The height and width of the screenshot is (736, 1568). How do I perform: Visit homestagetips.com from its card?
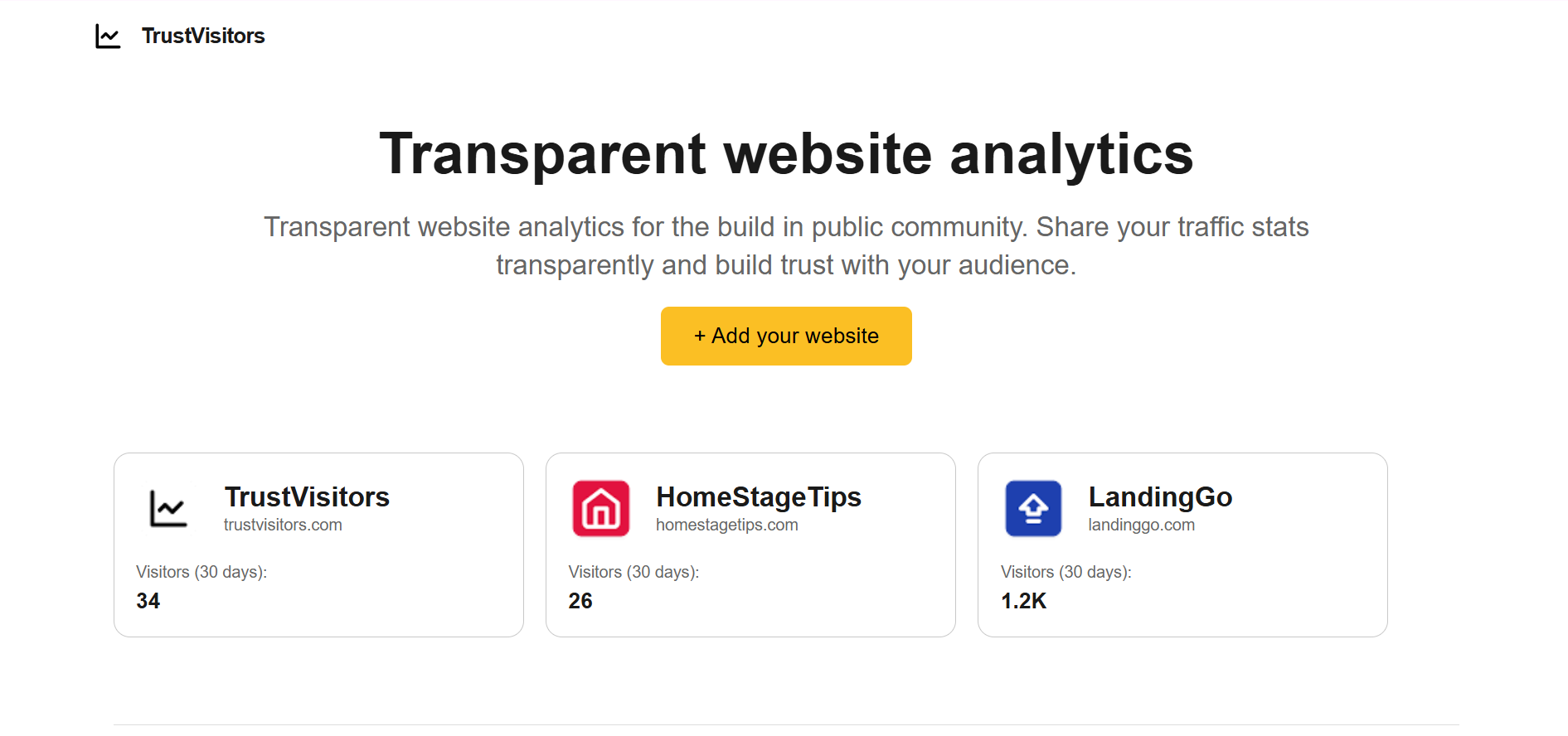[726, 525]
